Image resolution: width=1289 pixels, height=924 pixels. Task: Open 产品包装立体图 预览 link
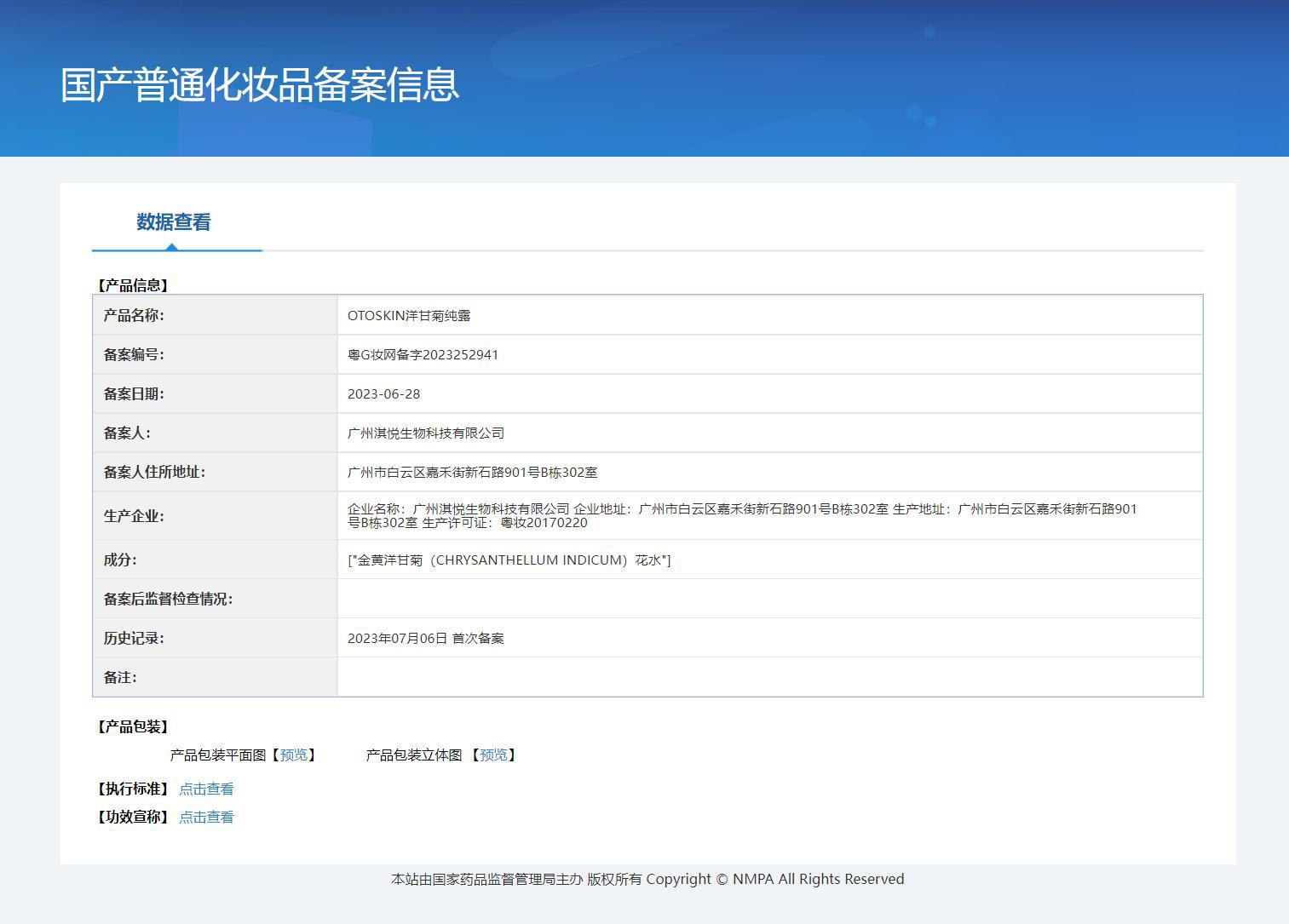click(493, 755)
